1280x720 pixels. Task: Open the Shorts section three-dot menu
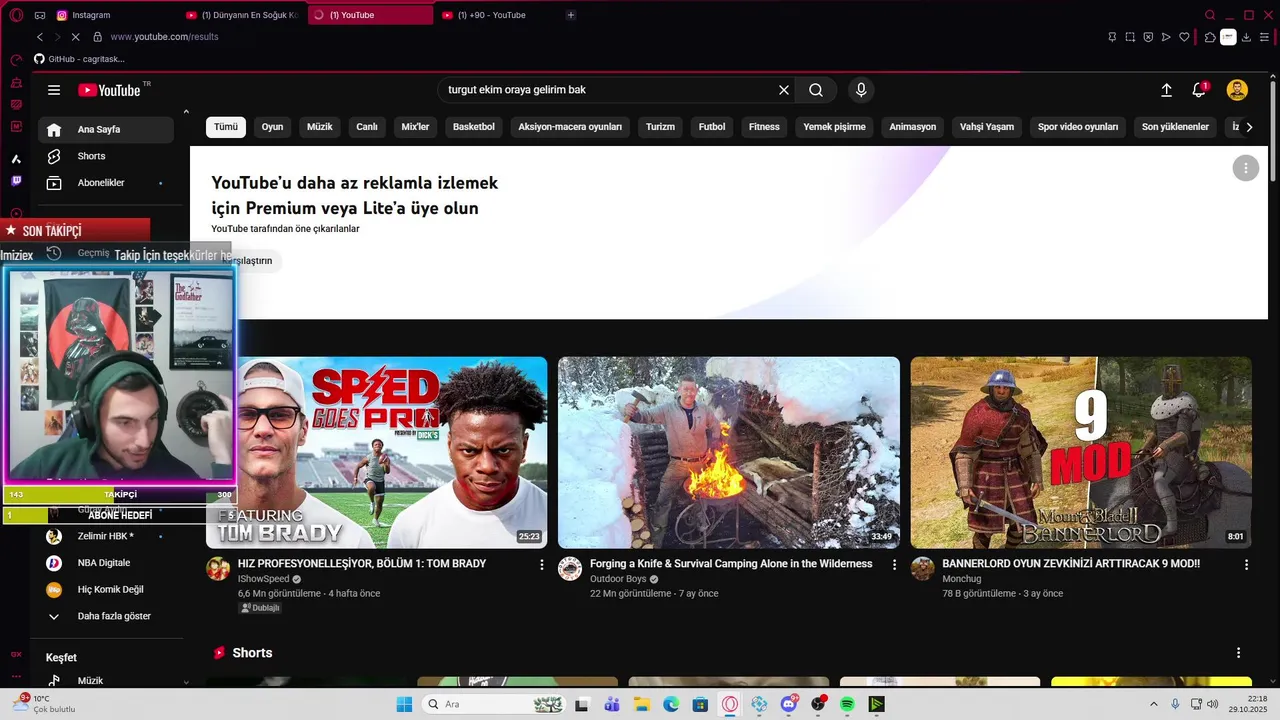pos(1238,653)
